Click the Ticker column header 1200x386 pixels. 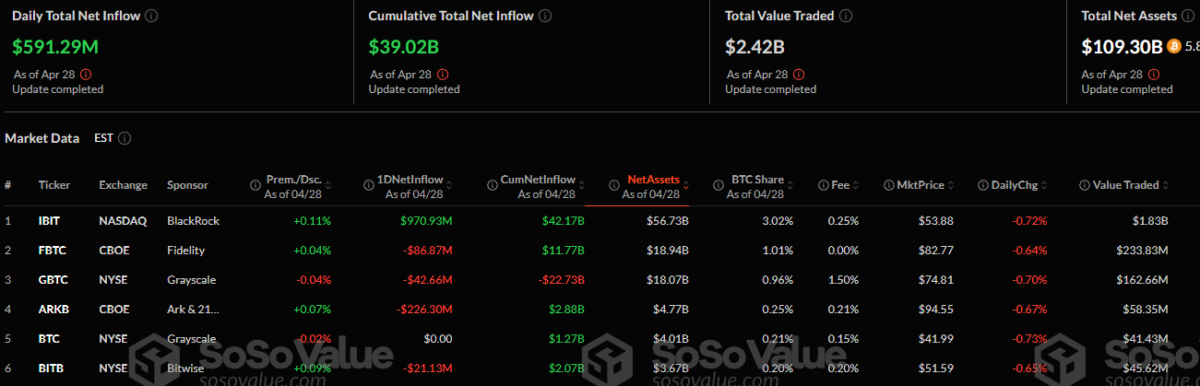(x=53, y=185)
